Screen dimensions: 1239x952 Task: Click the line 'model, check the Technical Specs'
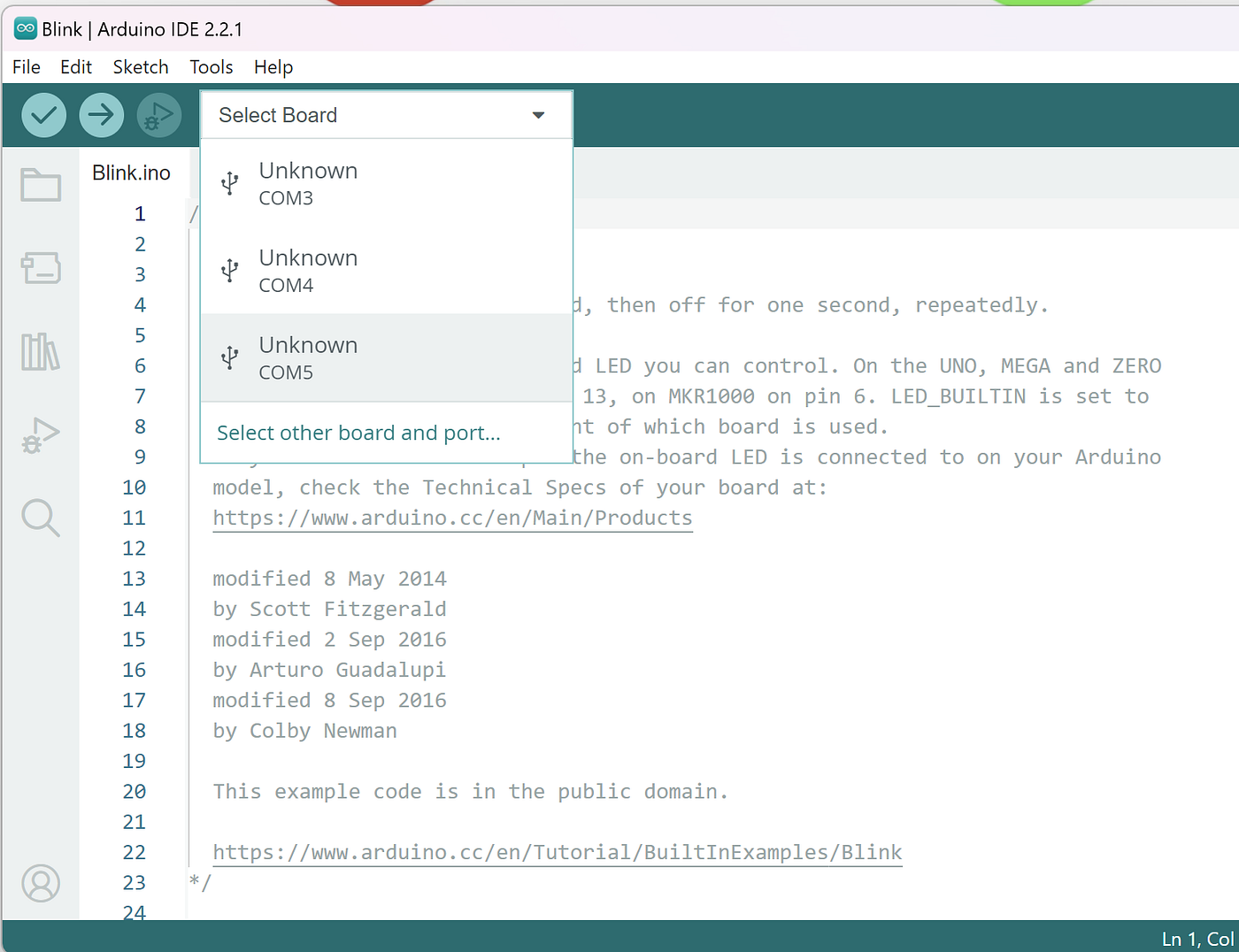[x=520, y=488]
